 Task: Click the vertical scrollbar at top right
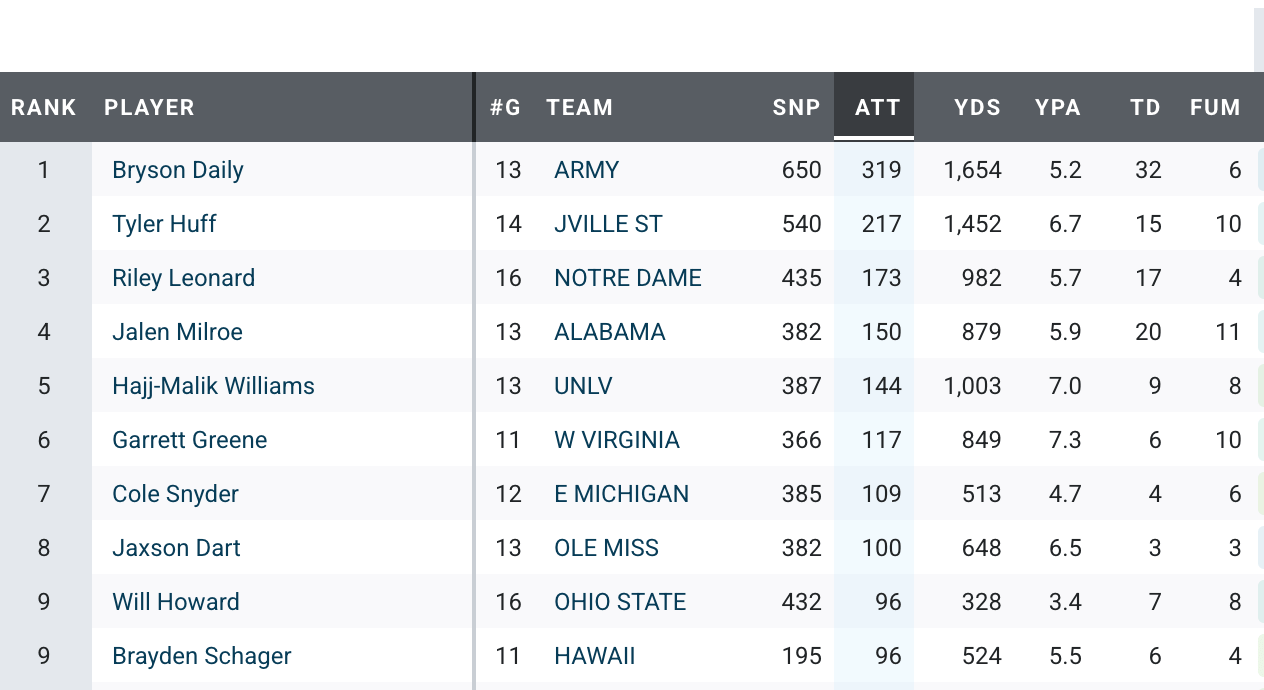[x=1258, y=40]
